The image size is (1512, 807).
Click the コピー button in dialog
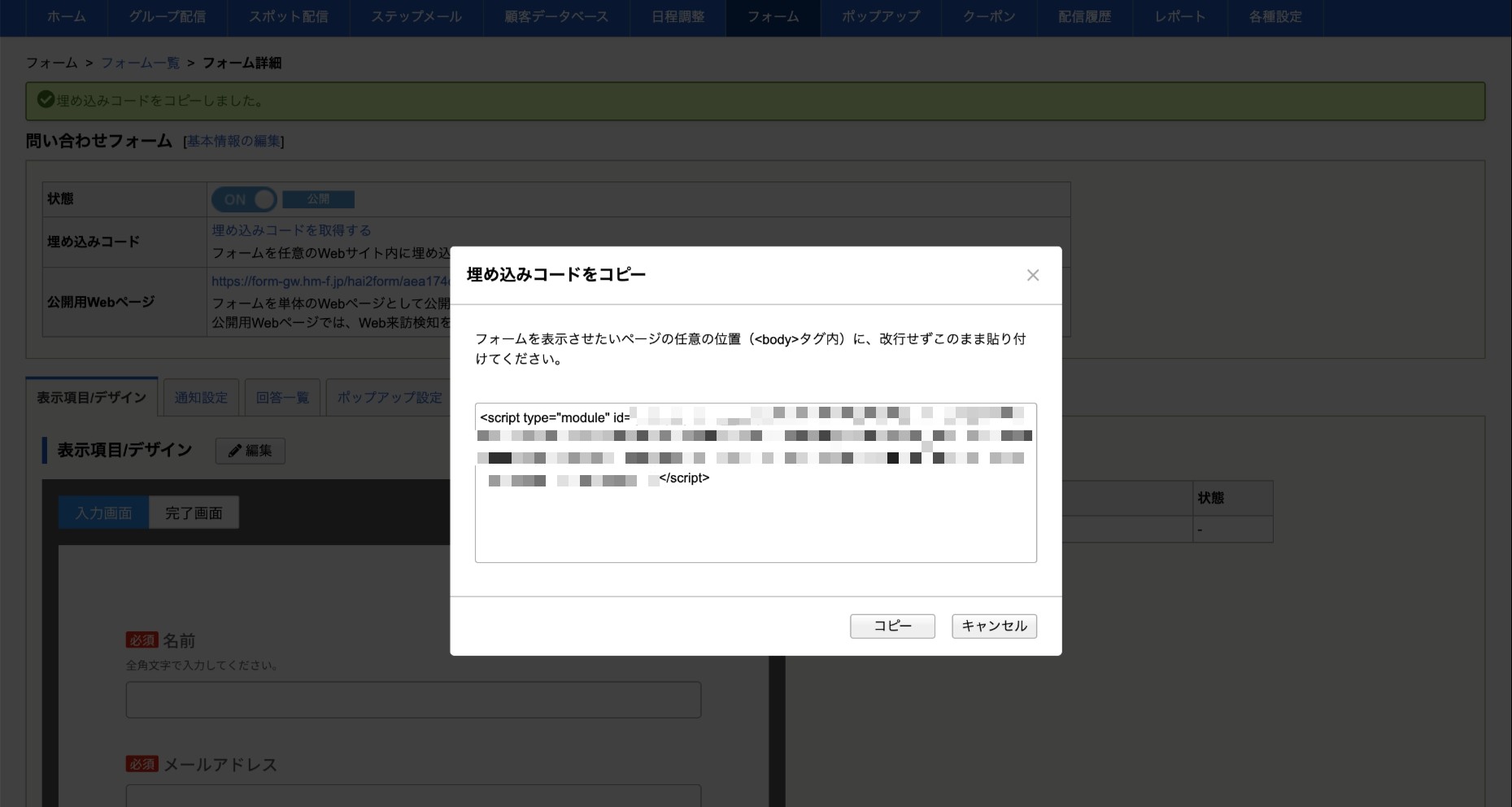click(892, 626)
